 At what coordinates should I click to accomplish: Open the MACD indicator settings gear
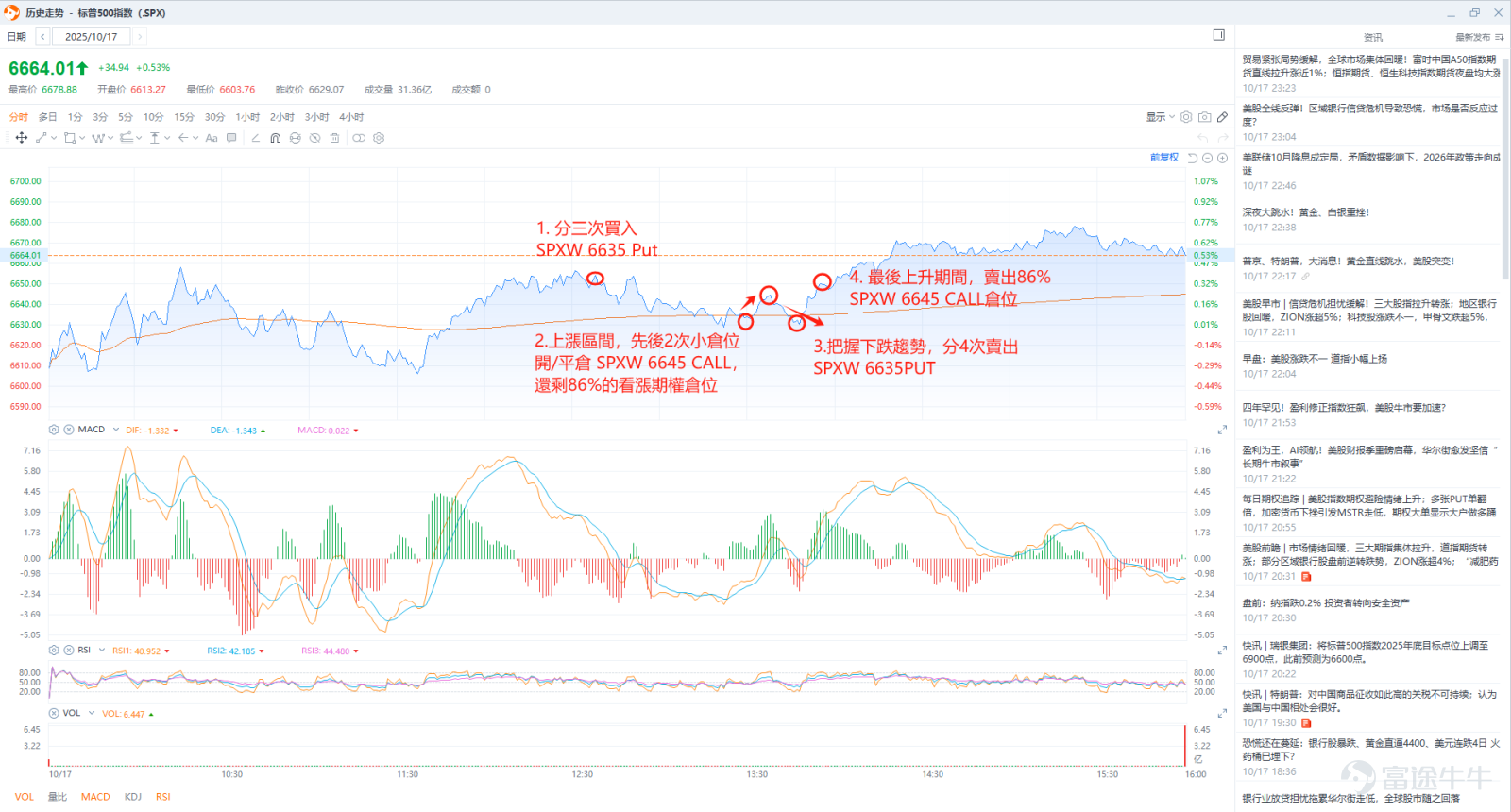pos(54,430)
